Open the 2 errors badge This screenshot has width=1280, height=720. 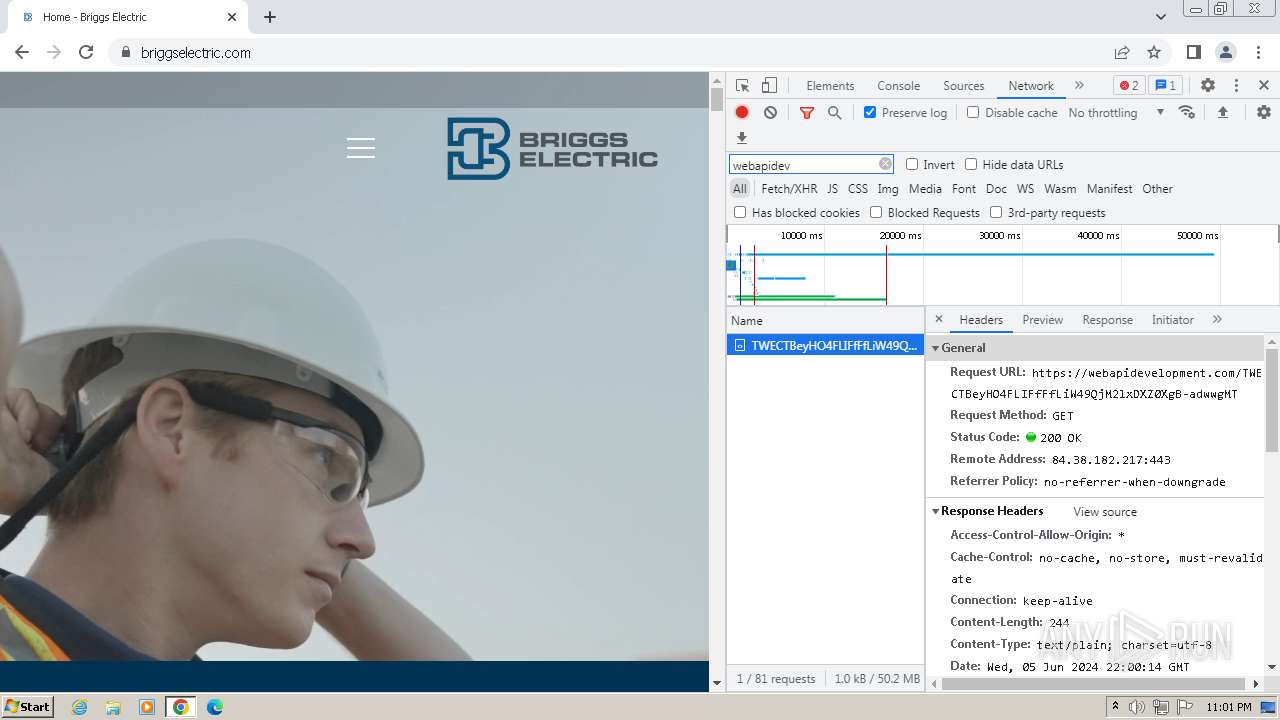point(1129,85)
